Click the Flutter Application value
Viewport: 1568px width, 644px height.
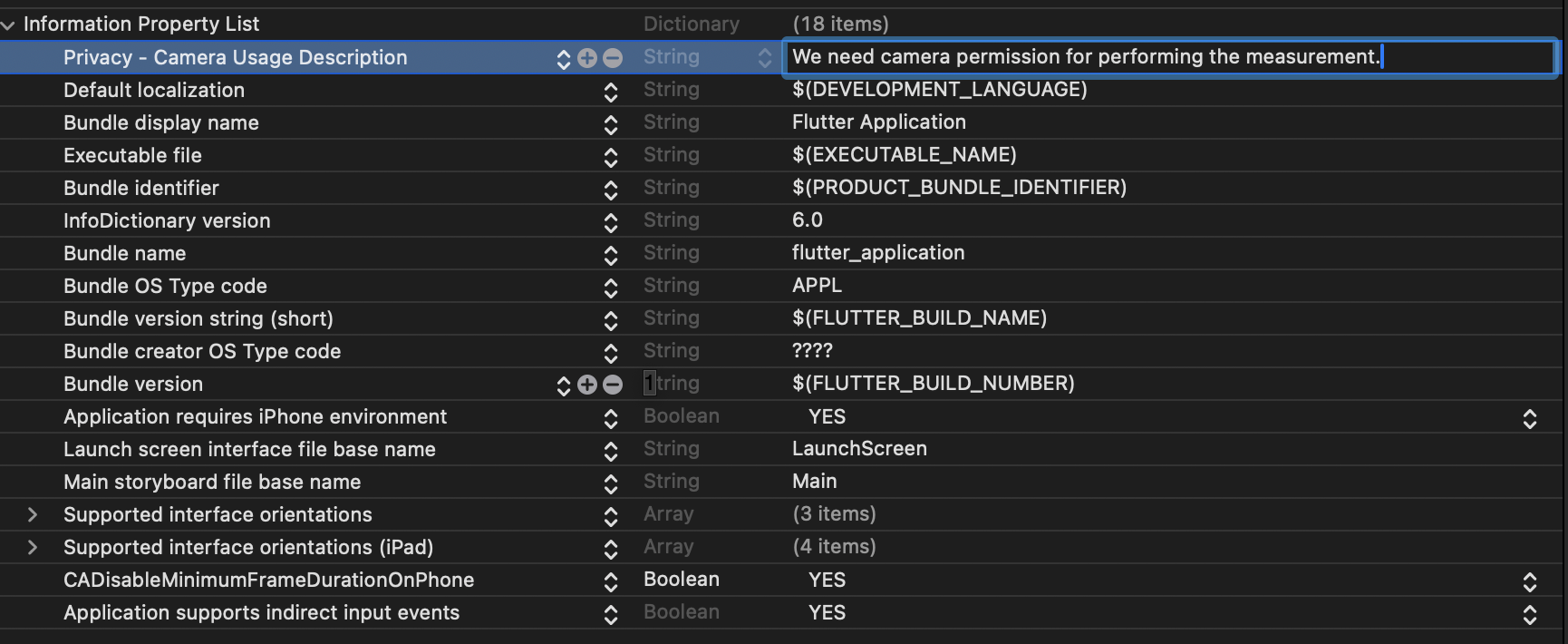point(879,122)
